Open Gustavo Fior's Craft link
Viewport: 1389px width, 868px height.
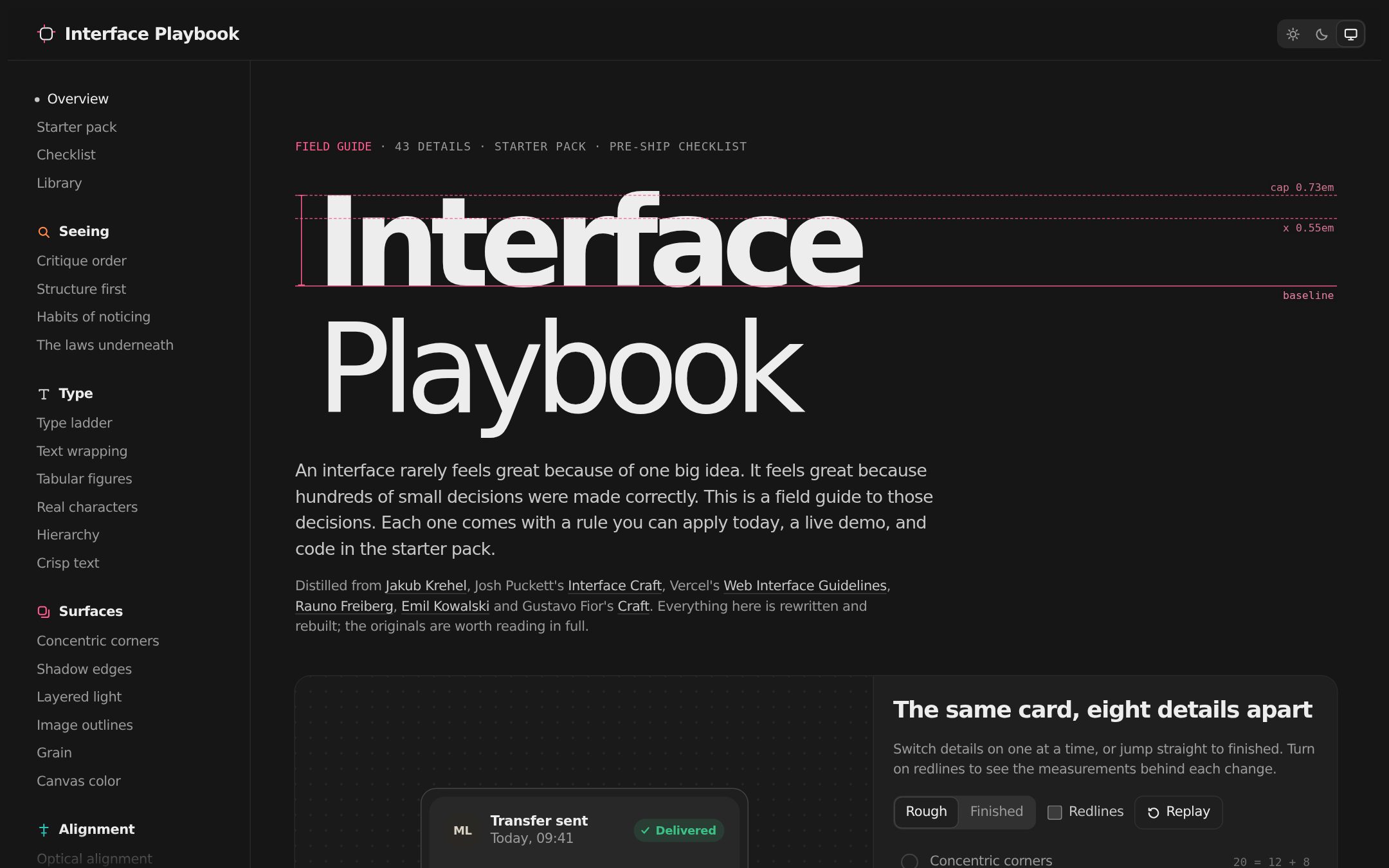(633, 606)
